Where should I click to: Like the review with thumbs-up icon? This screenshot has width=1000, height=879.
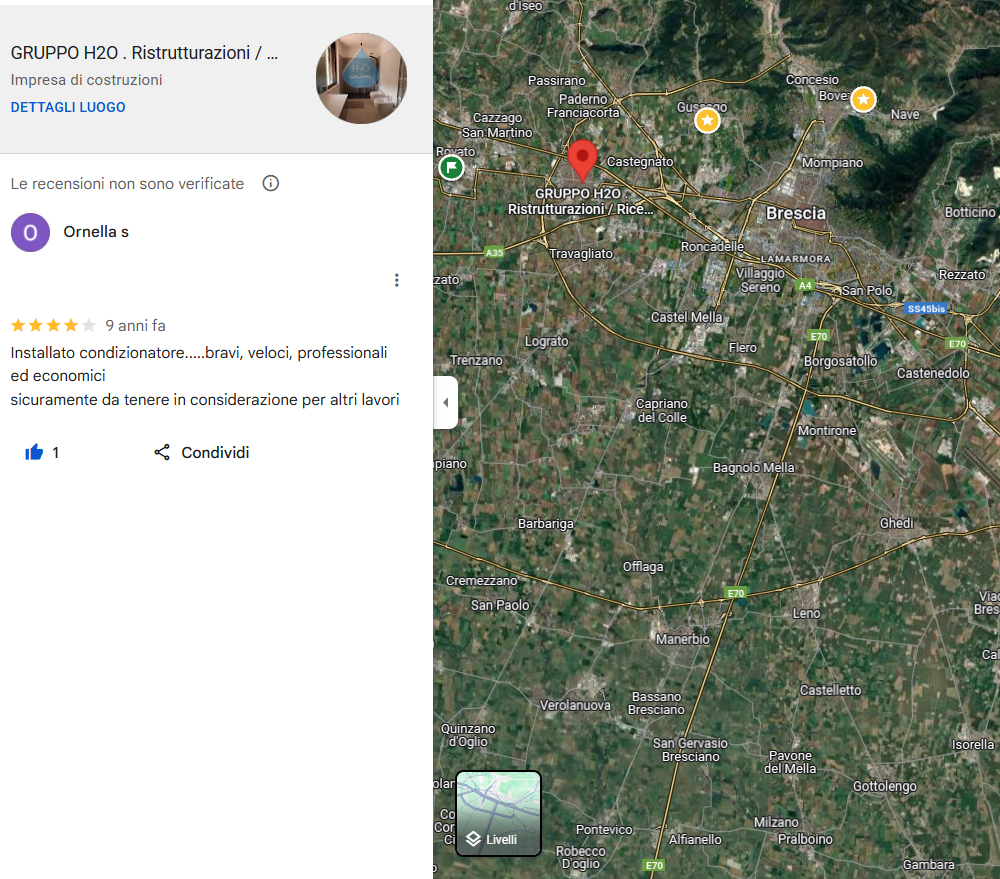[x=34, y=452]
